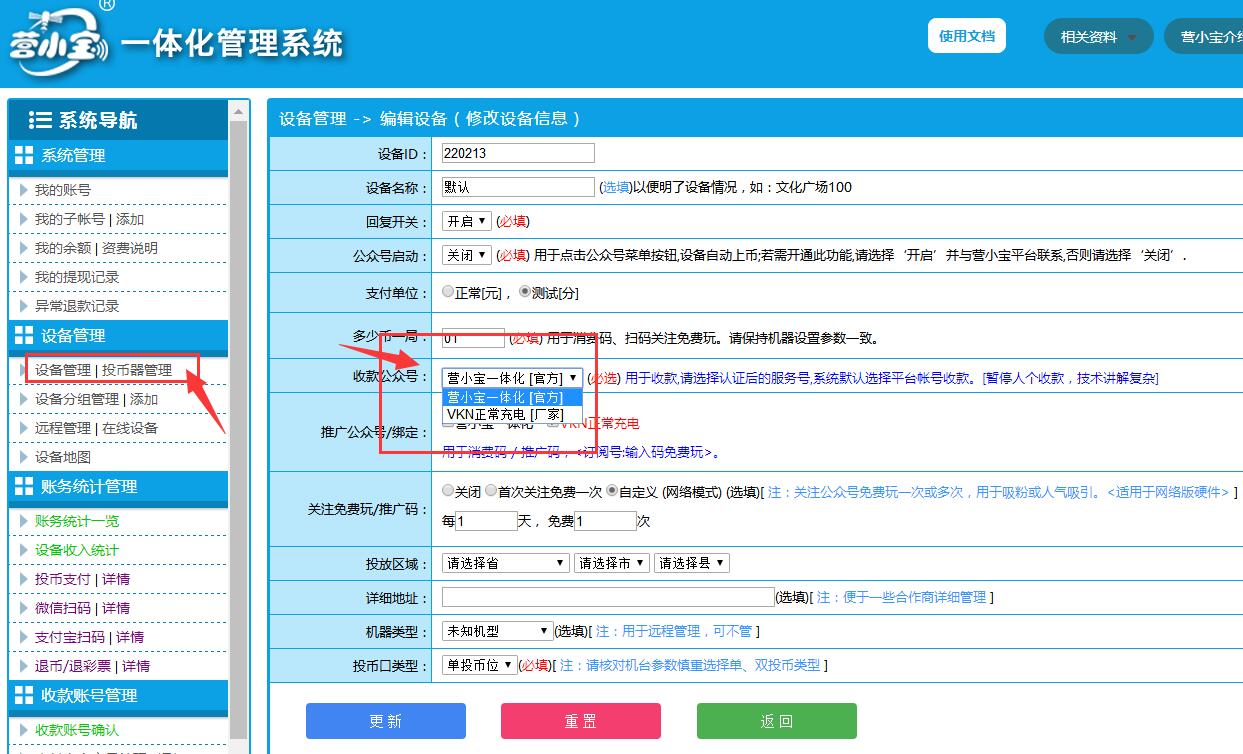Screen dimensions: 1243x754
Task: Click the blue 更新 button
Action: click(386, 721)
